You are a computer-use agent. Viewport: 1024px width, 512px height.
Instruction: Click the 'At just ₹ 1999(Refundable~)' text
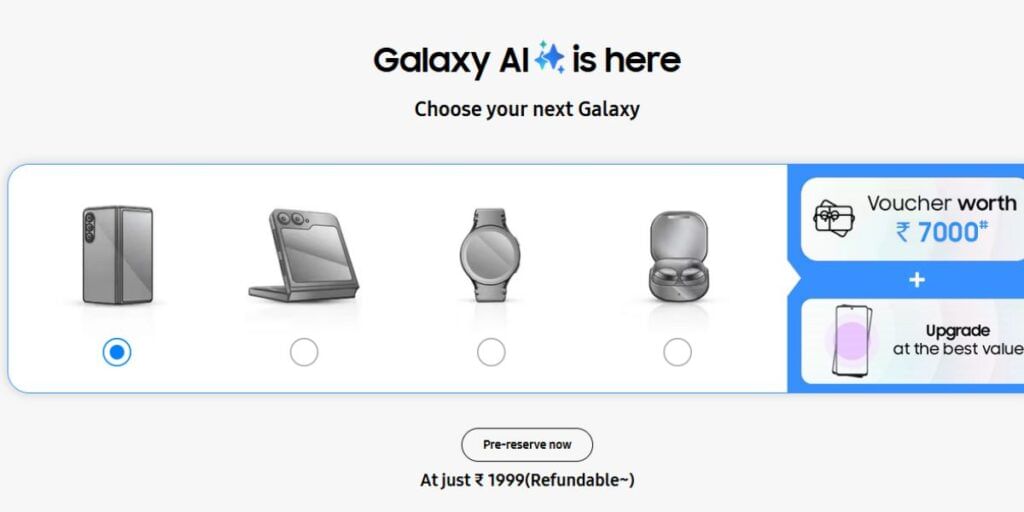click(527, 481)
